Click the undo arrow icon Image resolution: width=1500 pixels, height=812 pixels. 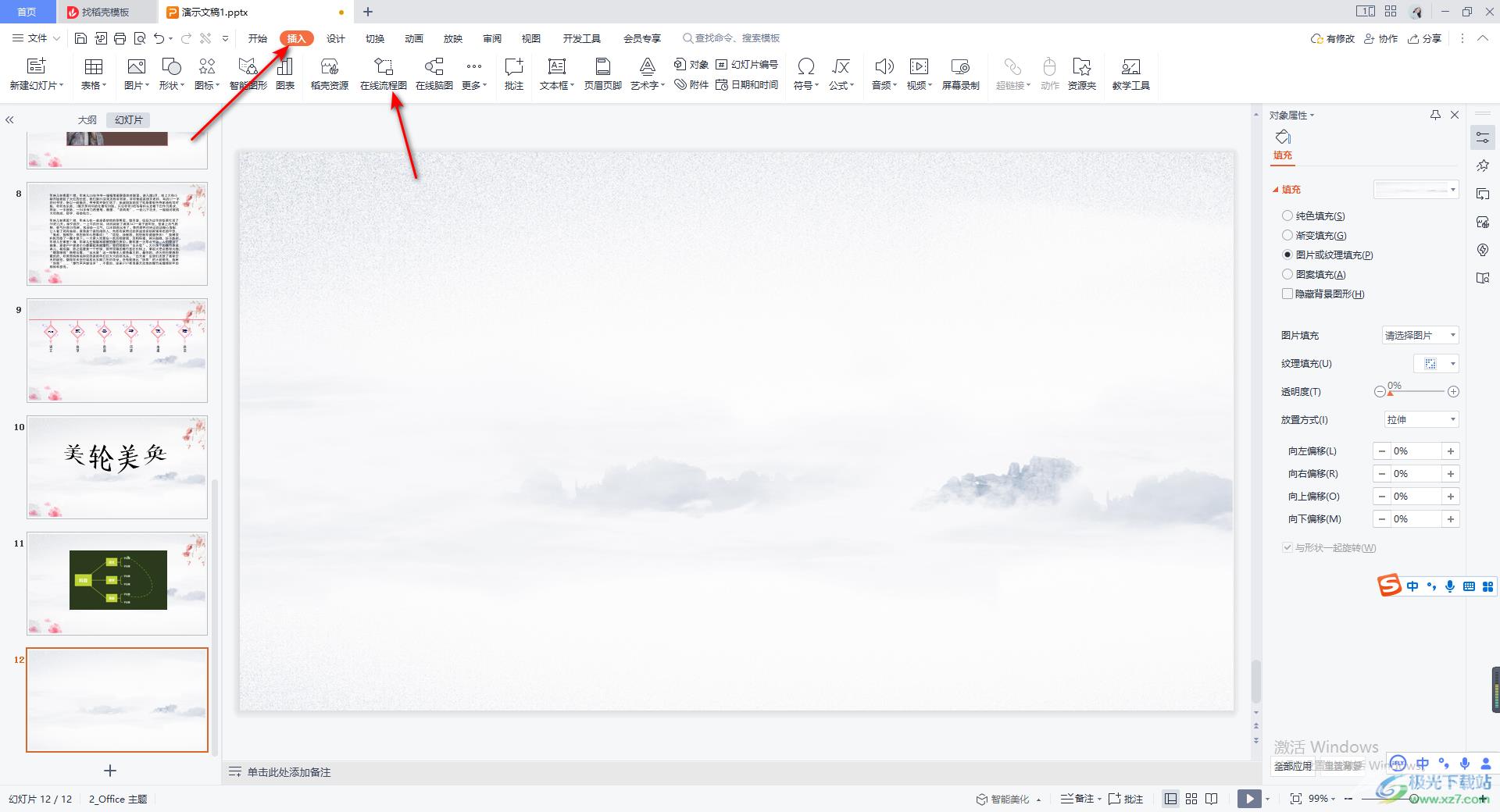(159, 38)
